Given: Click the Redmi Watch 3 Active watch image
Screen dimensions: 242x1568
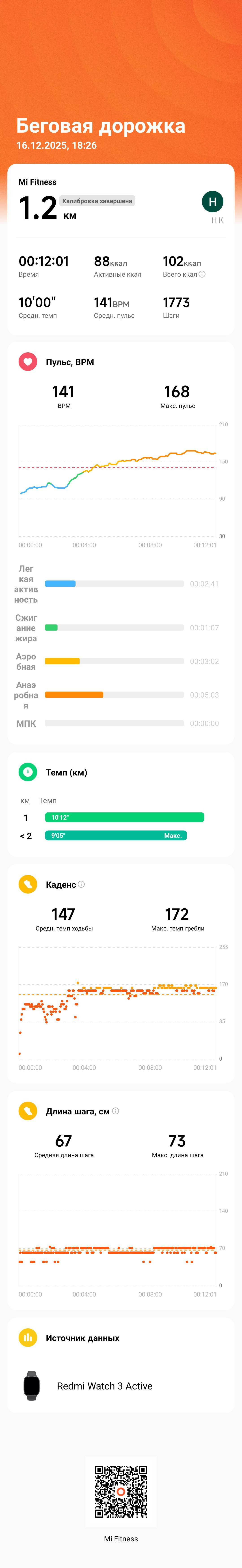Looking at the screenshot, I should pyautogui.click(x=32, y=1386).
